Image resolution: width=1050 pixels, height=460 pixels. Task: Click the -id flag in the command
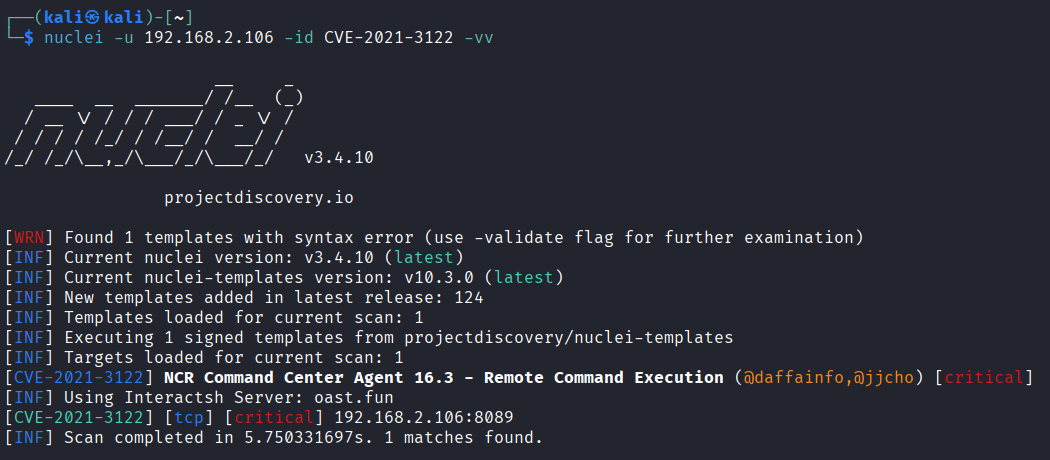(298, 38)
